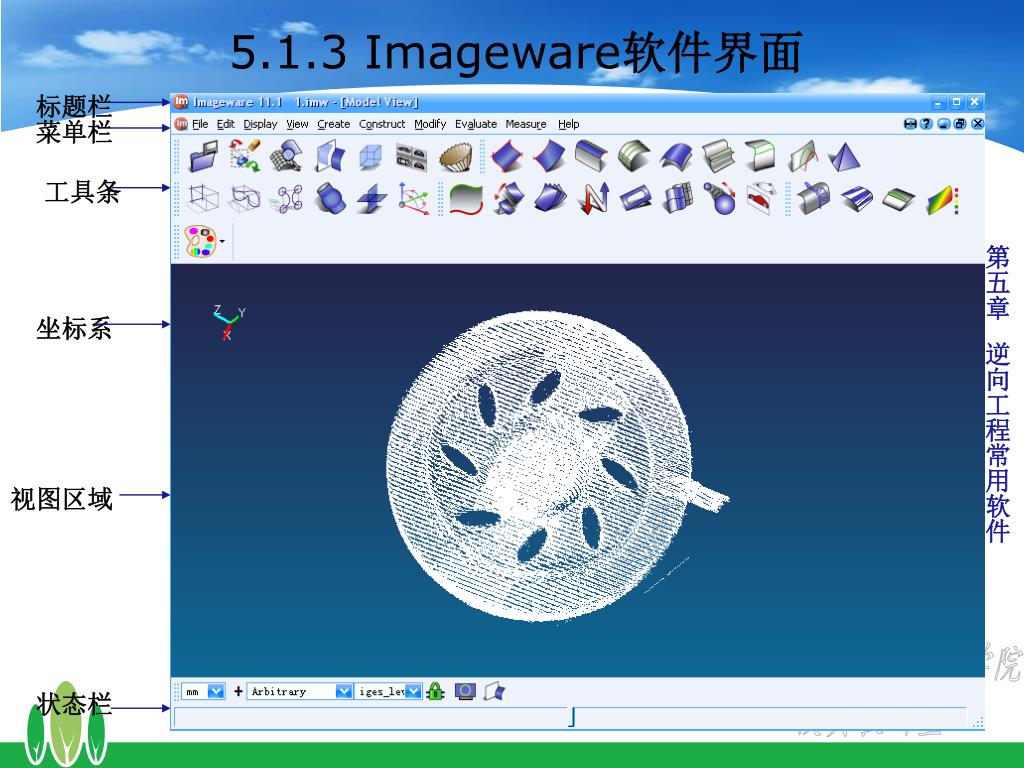Click the sphere-with-cone icon
The width and height of the screenshot is (1024, 768).
[x=720, y=198]
